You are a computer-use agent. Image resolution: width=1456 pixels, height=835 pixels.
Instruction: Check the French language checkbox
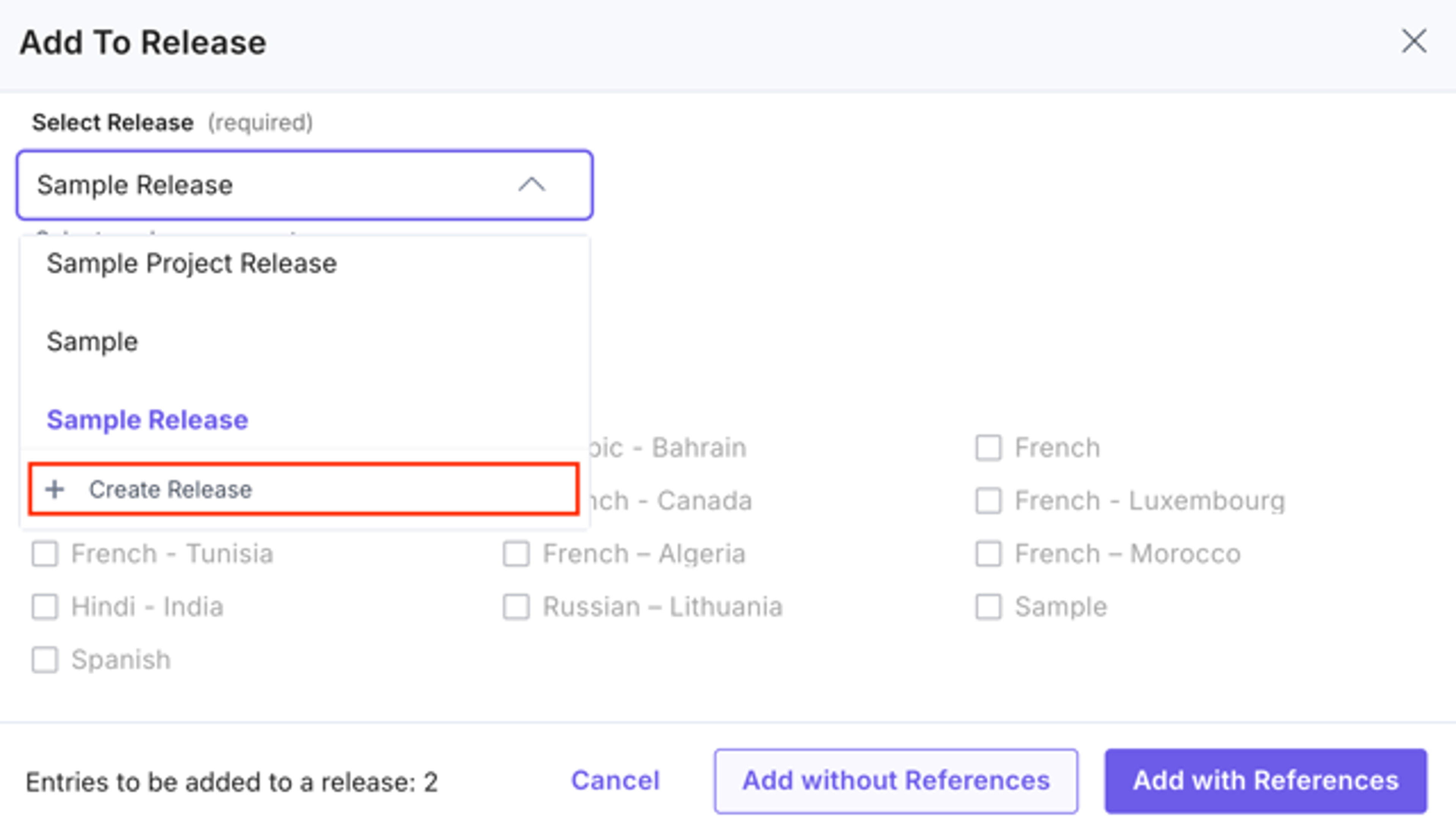click(988, 448)
